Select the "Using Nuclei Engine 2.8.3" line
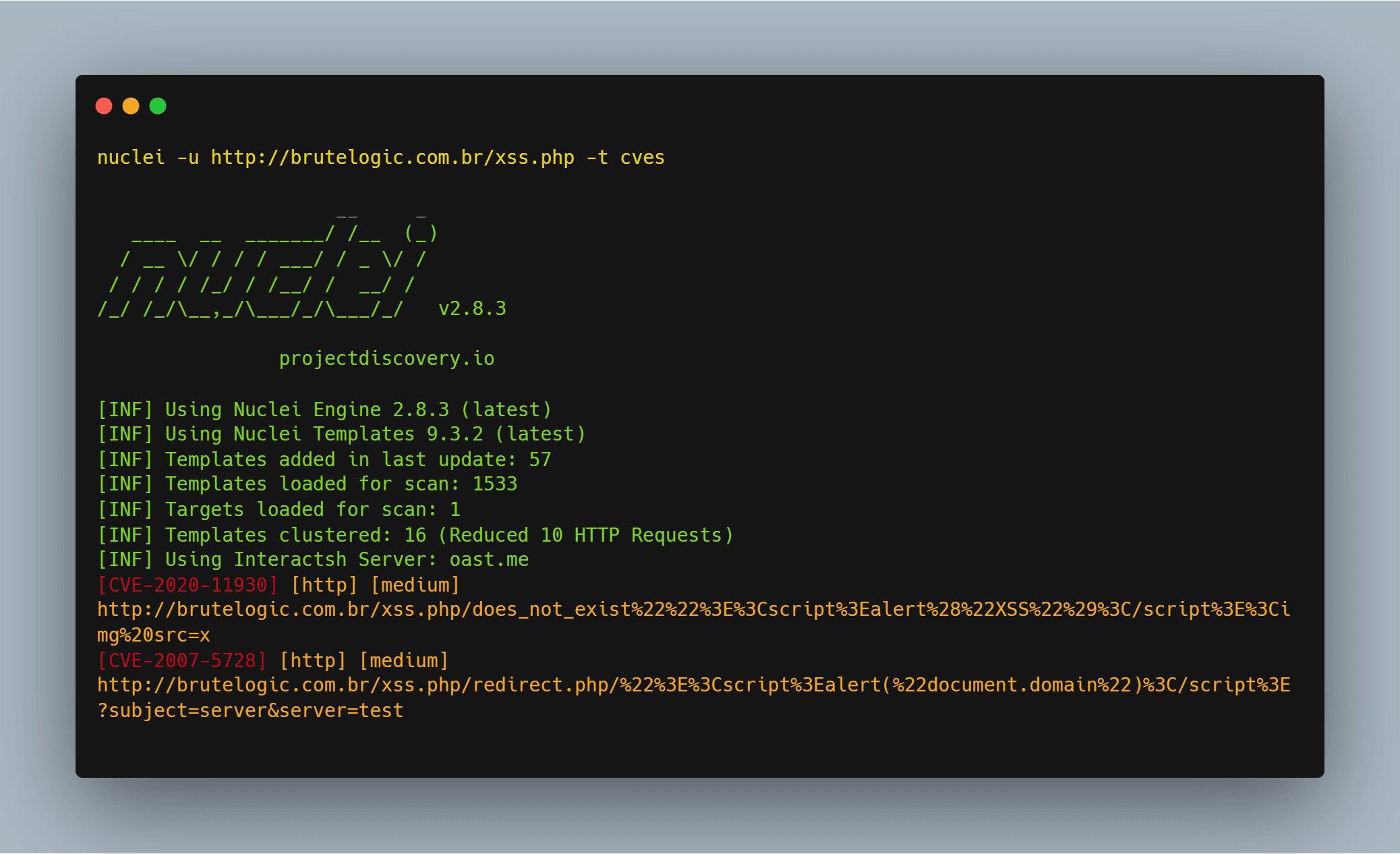Screen dimensions: 1400x854 (324, 409)
